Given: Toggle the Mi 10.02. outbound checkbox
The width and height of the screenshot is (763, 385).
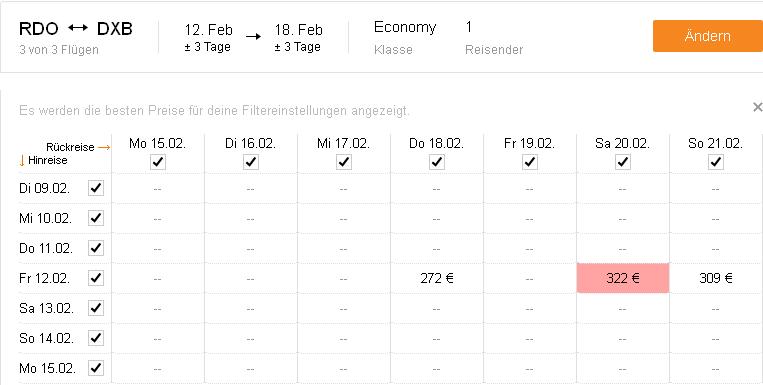Looking at the screenshot, I should point(96,218).
